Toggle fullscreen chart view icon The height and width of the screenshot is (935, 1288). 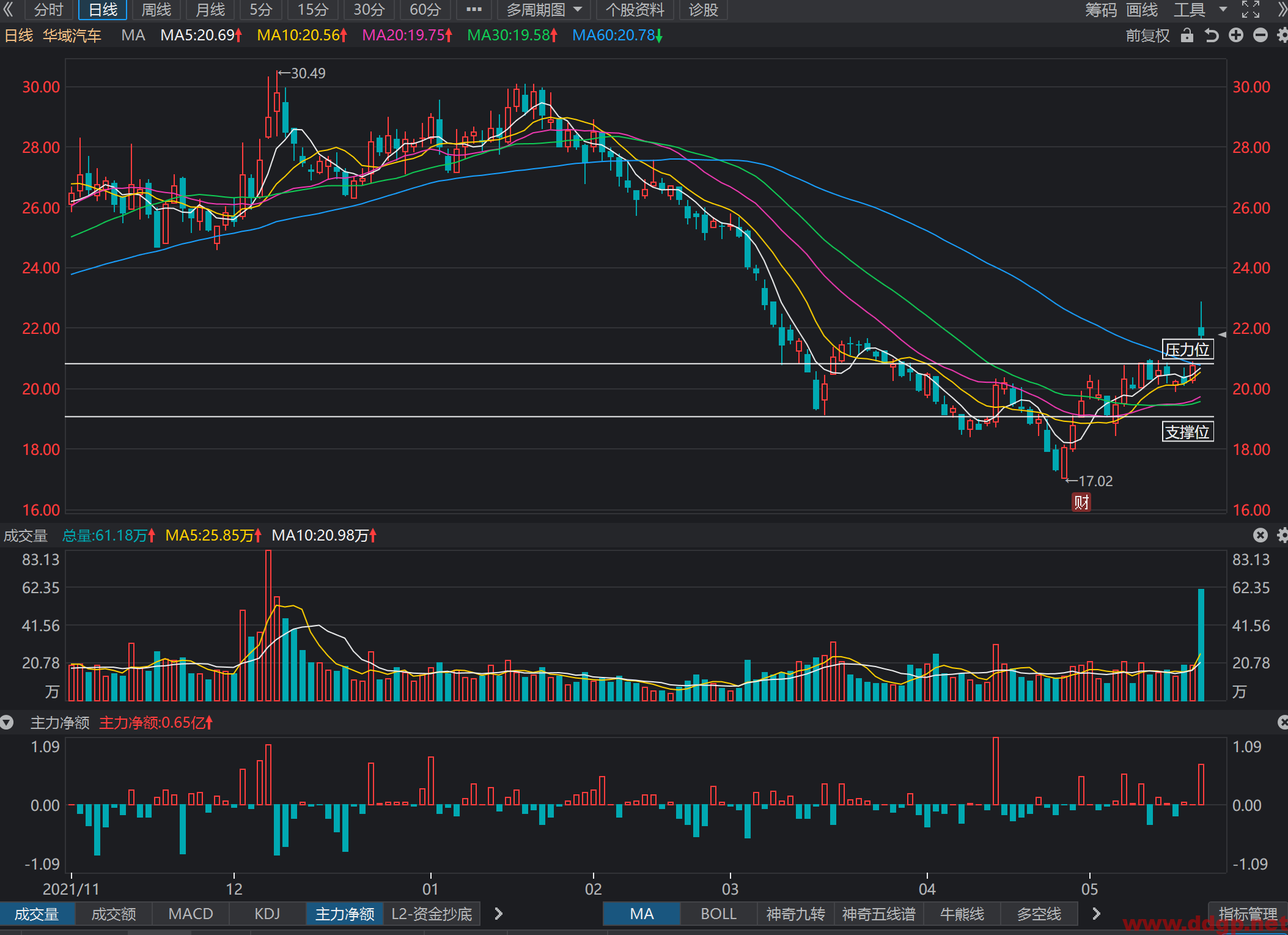pos(1251,9)
